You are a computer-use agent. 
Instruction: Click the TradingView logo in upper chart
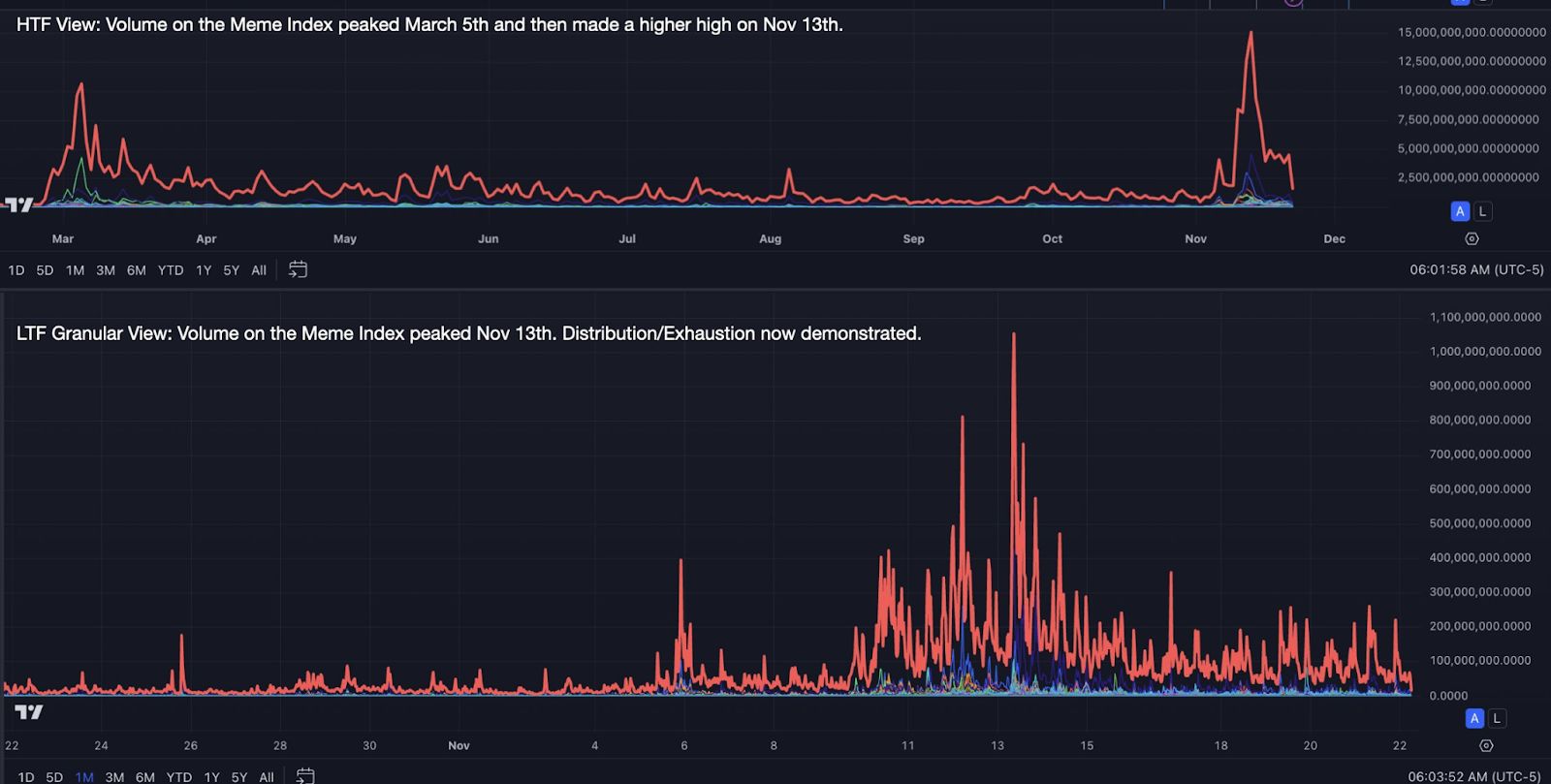click(18, 204)
